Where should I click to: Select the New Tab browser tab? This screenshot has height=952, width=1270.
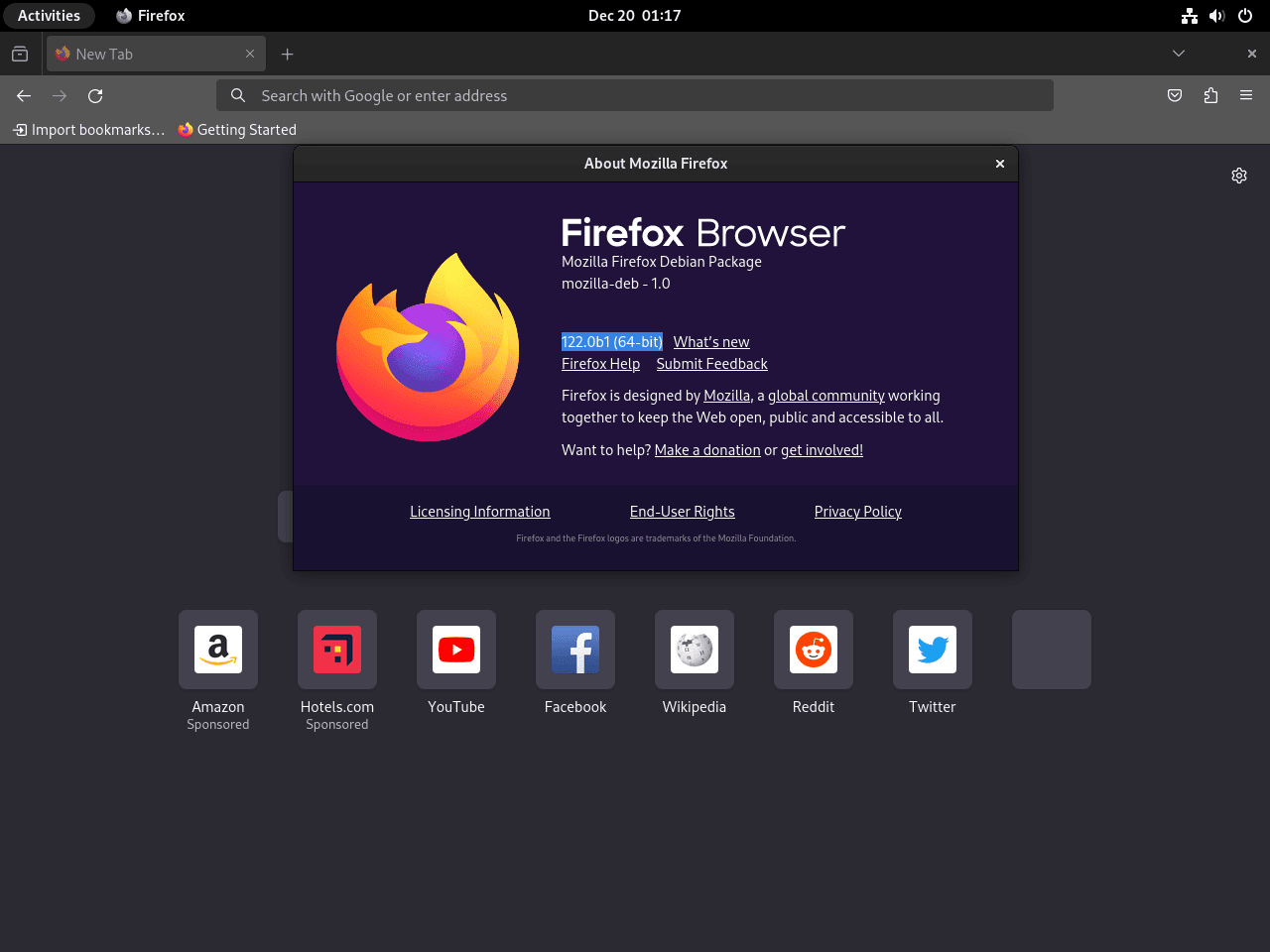coord(149,54)
